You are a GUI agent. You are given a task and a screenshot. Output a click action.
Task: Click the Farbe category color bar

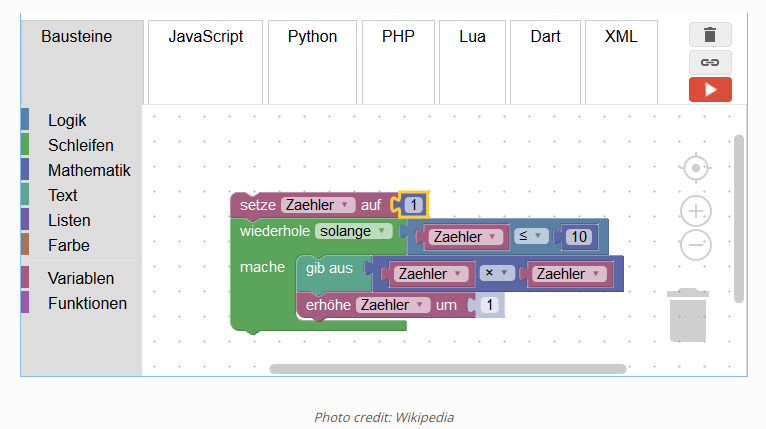[x=25, y=245]
